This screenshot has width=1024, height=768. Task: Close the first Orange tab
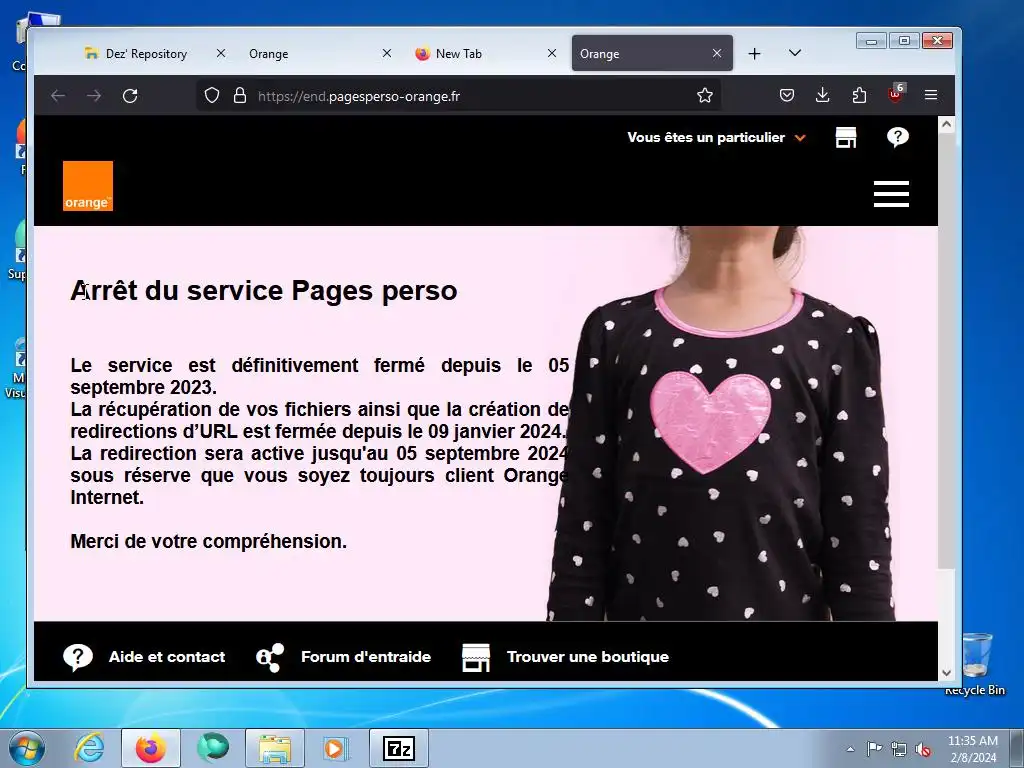coord(387,54)
